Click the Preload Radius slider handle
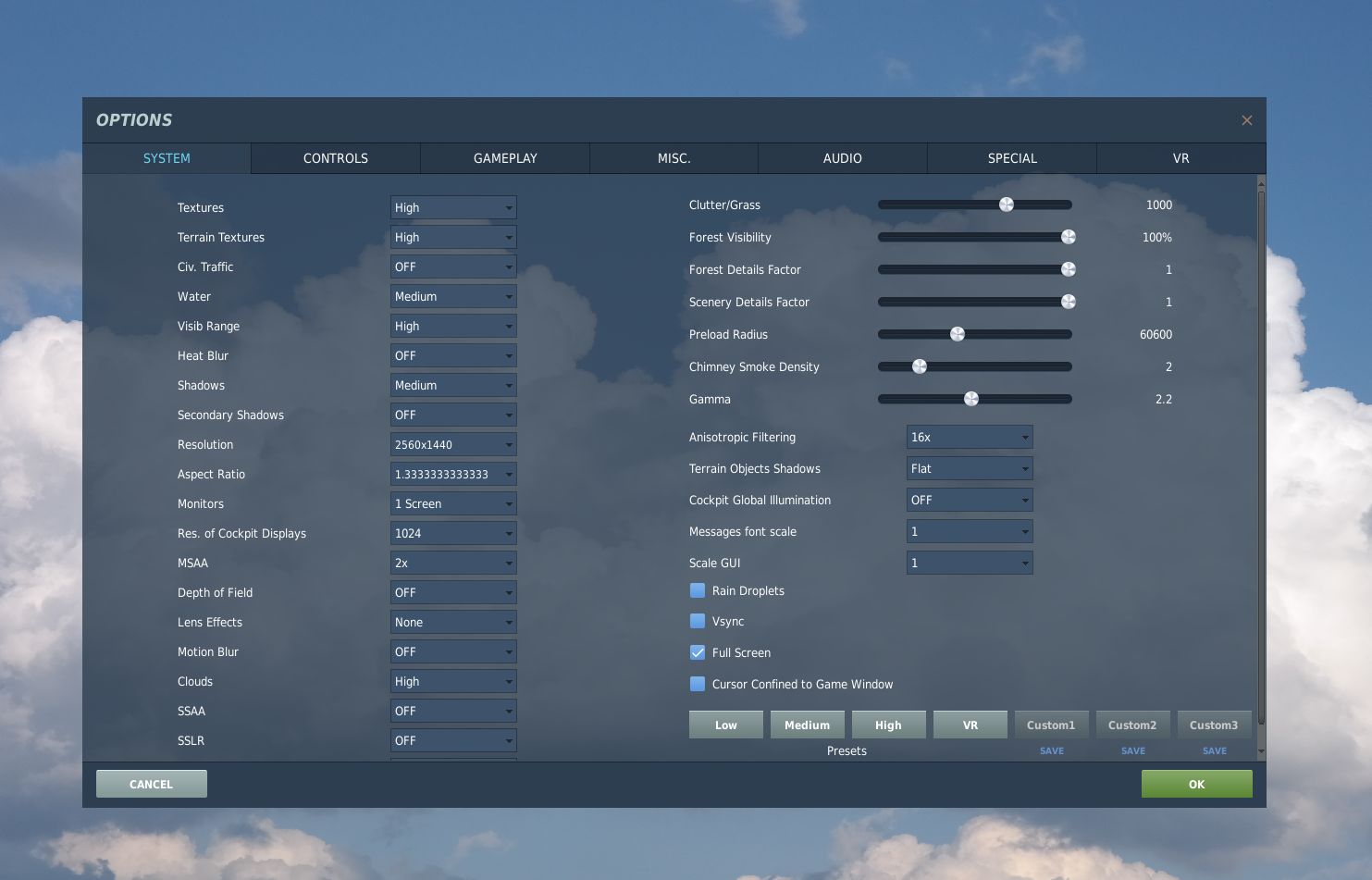 pyautogui.click(x=958, y=334)
